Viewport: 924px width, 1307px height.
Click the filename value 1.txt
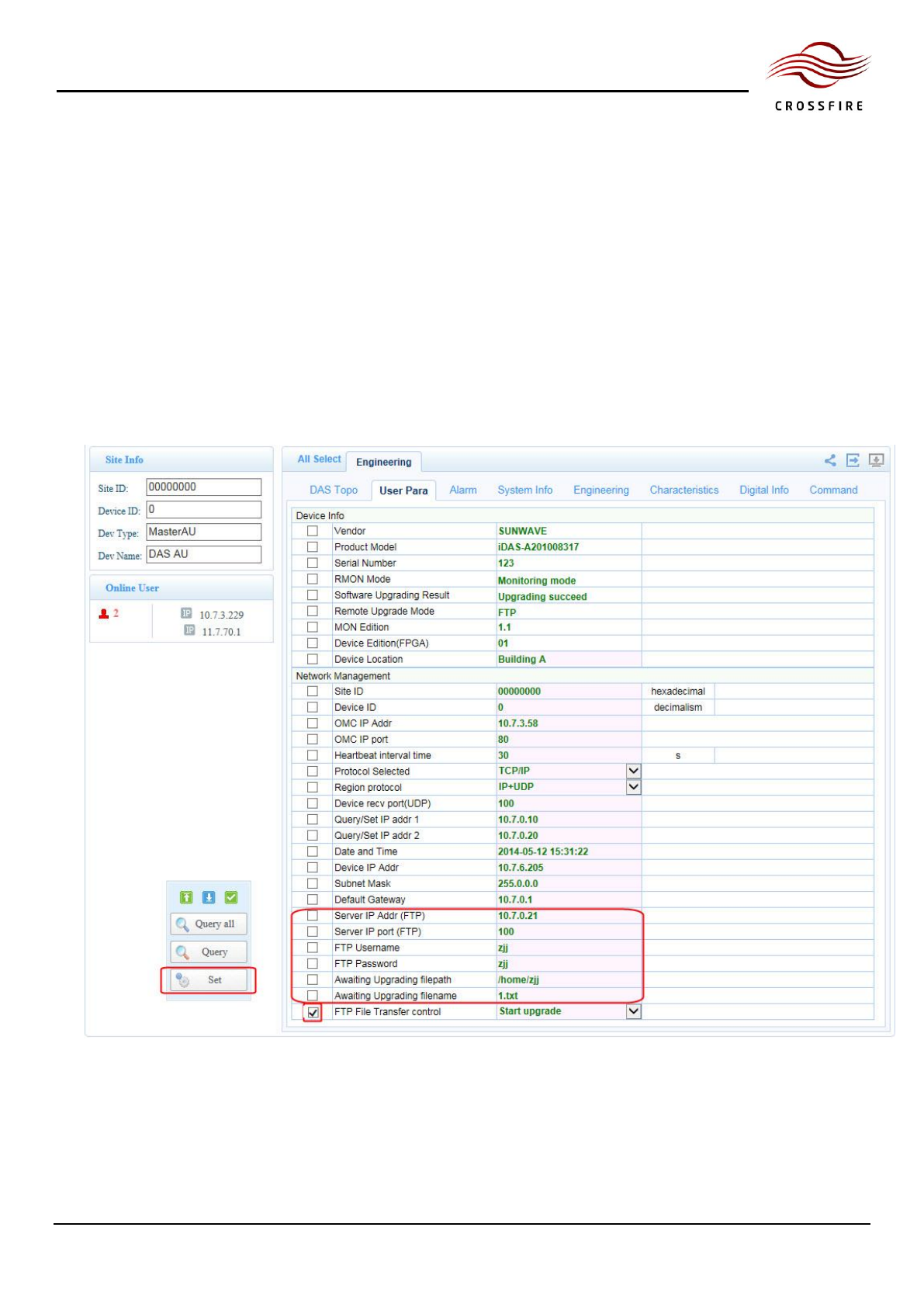508,996
